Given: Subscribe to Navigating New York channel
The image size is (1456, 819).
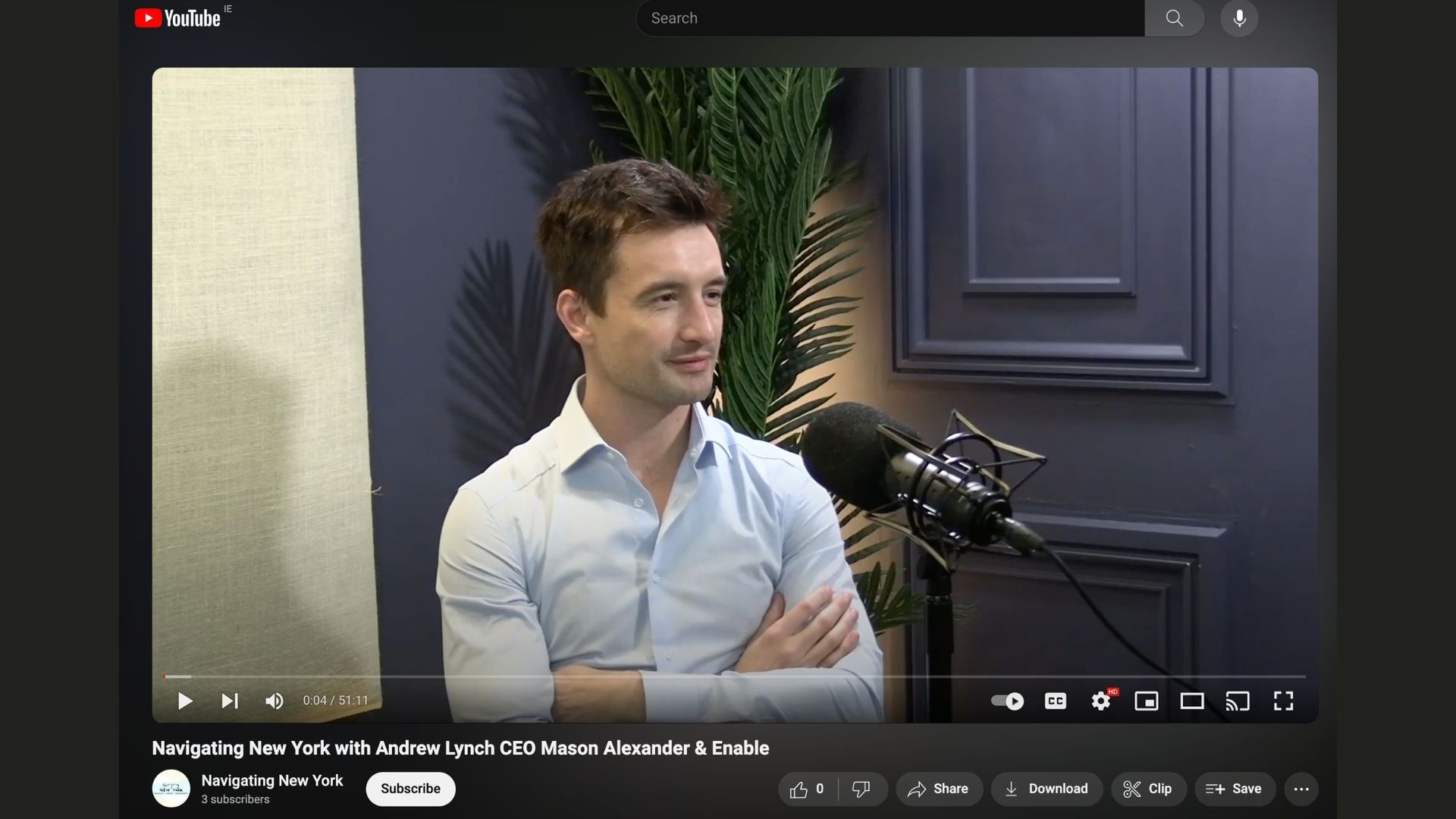Looking at the screenshot, I should 410,789.
